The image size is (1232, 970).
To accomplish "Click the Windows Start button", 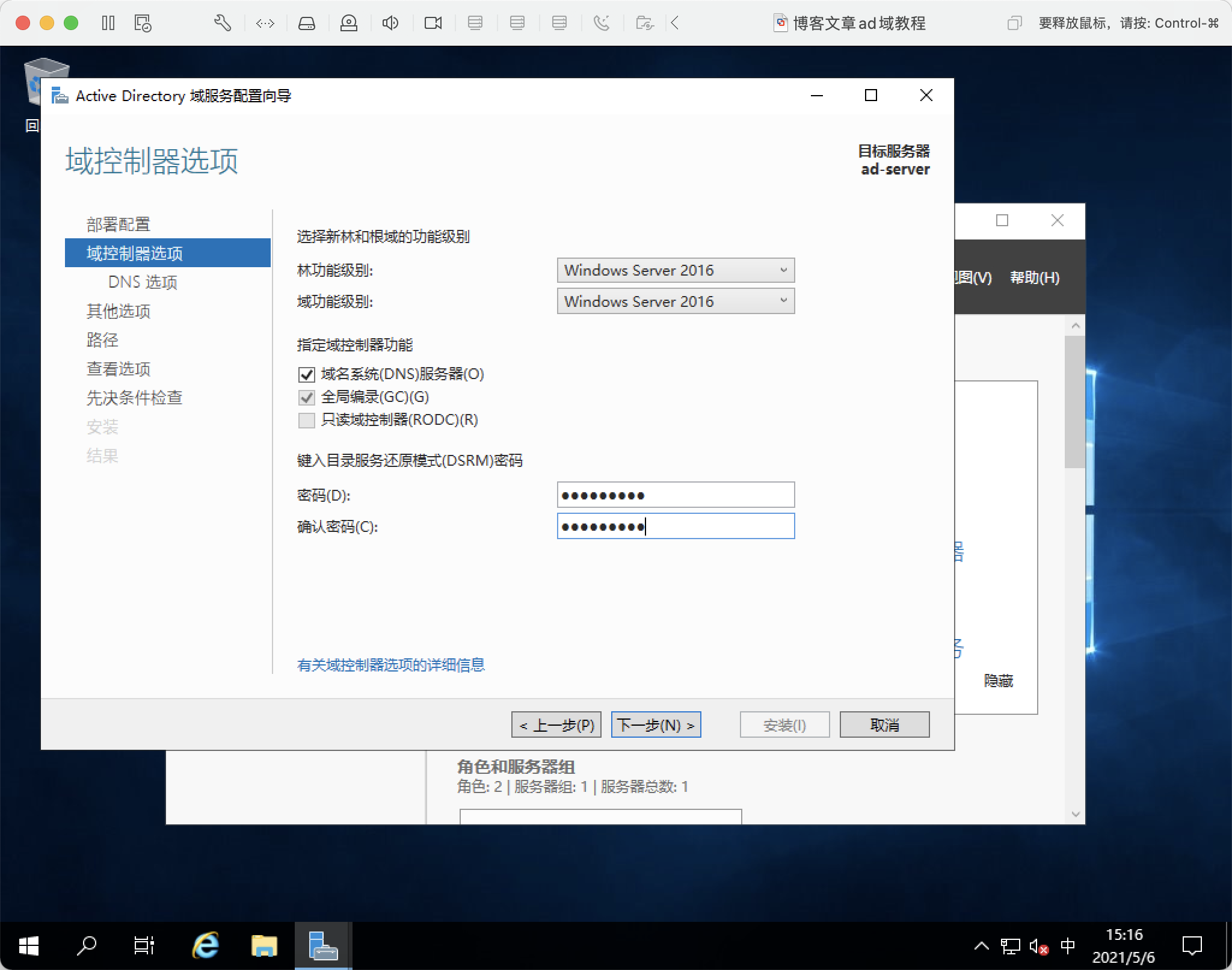I will pos(28,945).
